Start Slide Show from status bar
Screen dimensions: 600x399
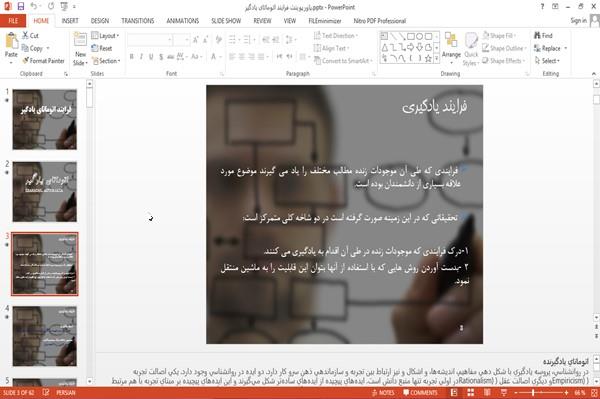tap(504, 393)
